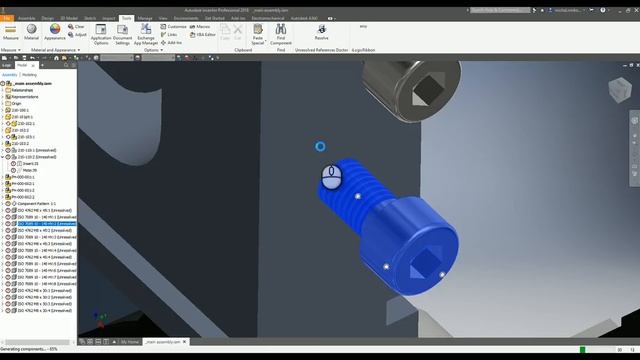
Task: Launch the VBA Editor
Action: (202, 35)
